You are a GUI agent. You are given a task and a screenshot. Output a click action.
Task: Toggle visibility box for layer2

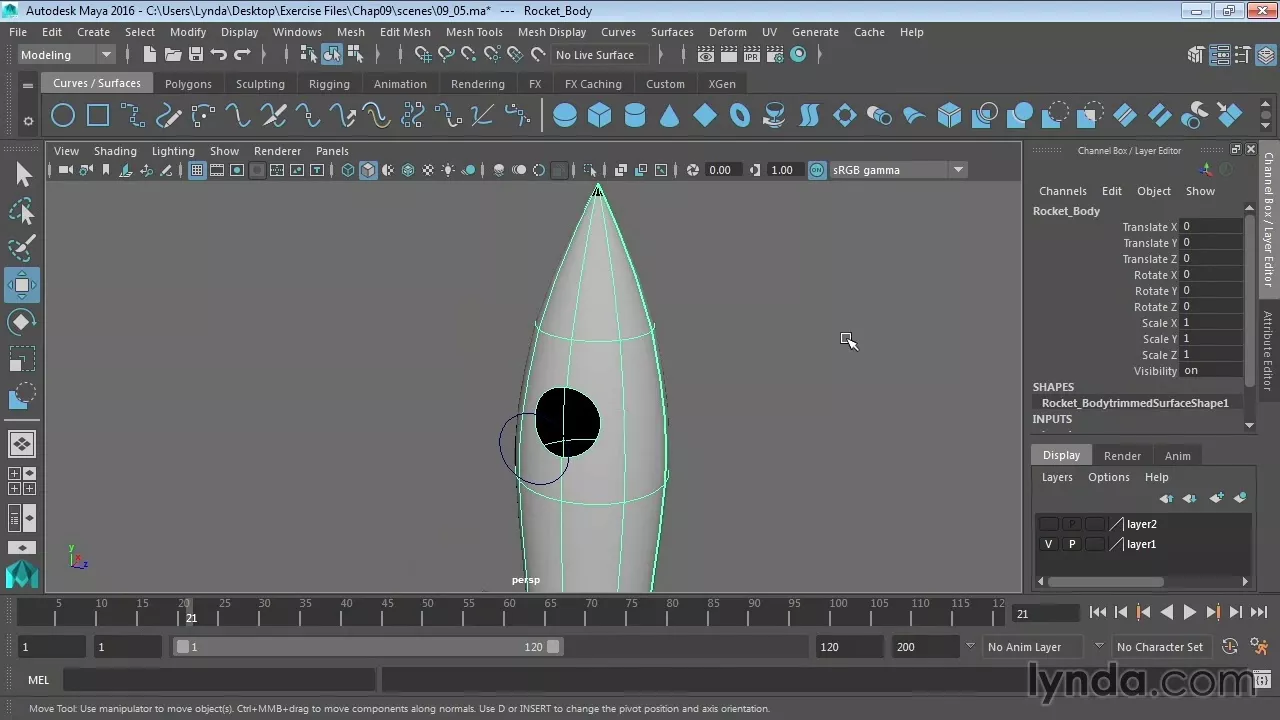[1048, 524]
